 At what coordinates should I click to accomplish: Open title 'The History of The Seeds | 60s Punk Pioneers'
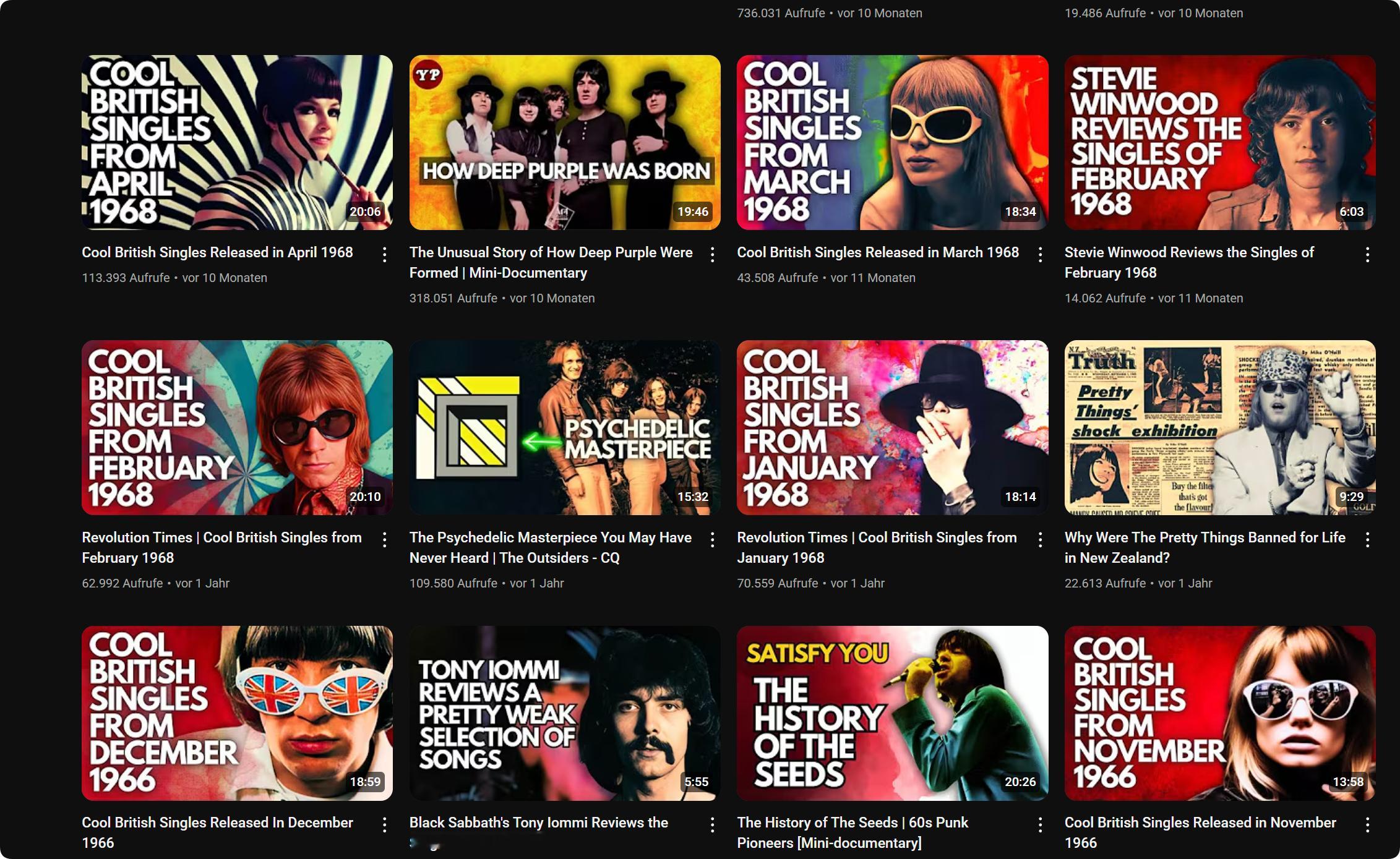tap(852, 832)
